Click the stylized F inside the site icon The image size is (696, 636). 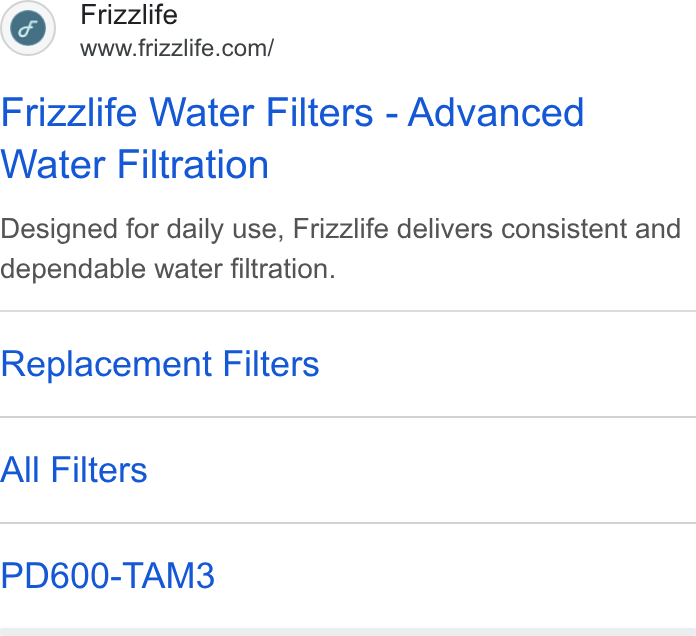pos(28,29)
